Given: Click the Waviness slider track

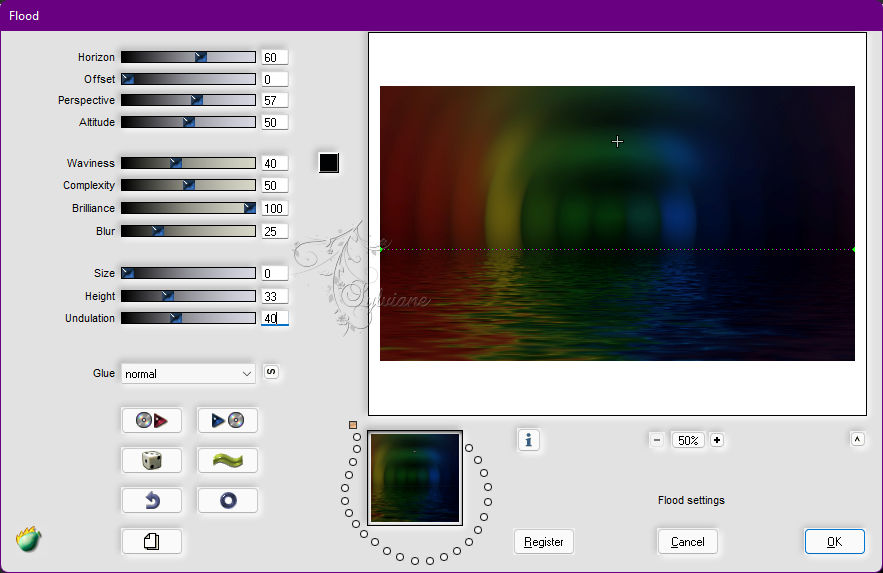Looking at the screenshot, I should coord(188,163).
